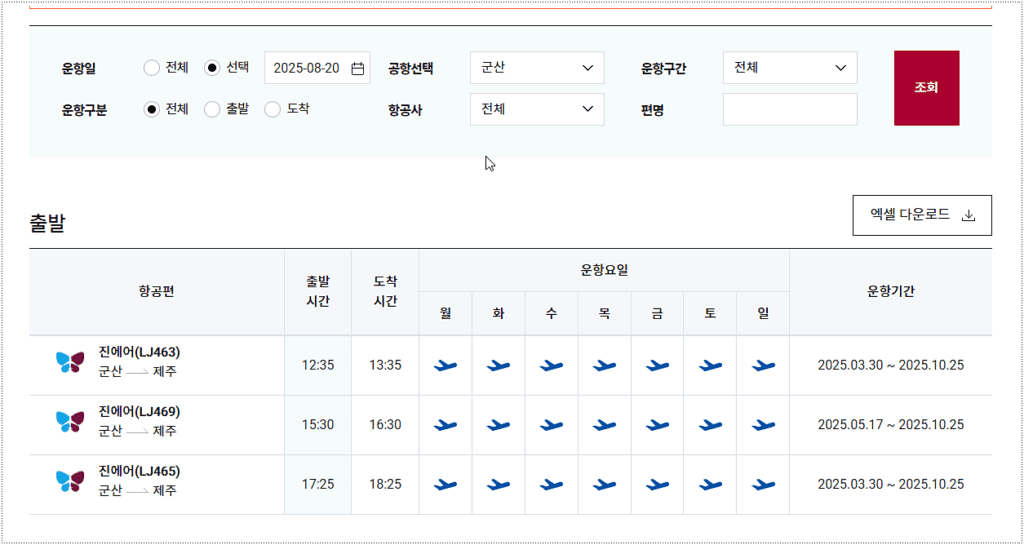The image size is (1024, 545).
Task: Click the 금 airplane icon in the LJ463 row
Action: point(658,366)
